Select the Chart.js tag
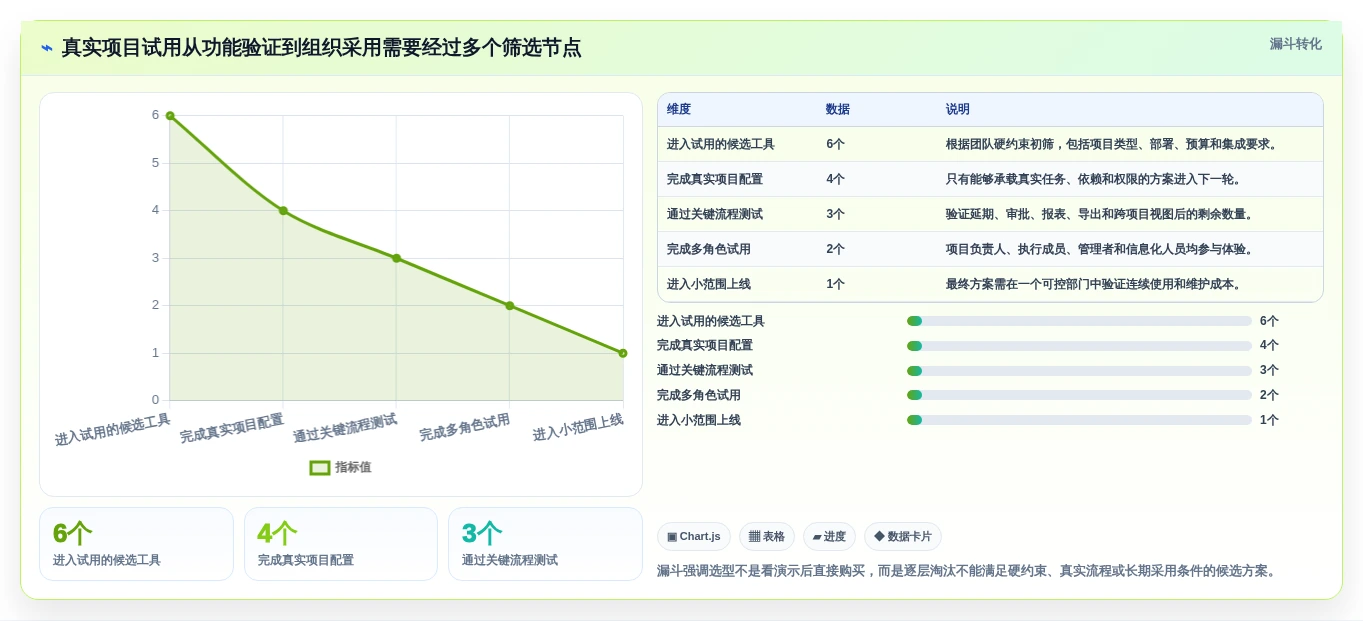Screen dimensions: 1363x621 tap(694, 536)
